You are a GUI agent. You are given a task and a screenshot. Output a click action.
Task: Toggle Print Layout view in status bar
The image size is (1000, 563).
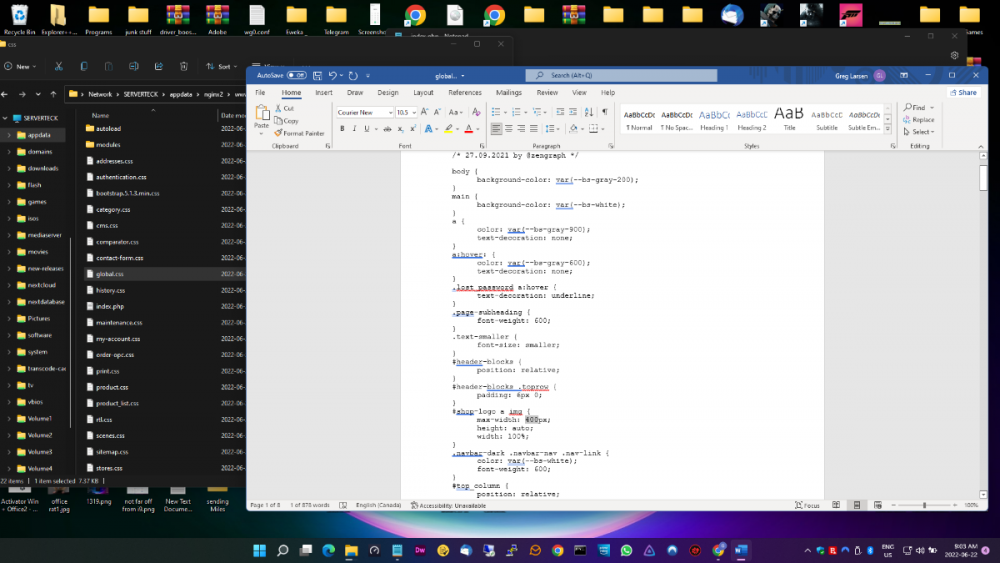855,506
